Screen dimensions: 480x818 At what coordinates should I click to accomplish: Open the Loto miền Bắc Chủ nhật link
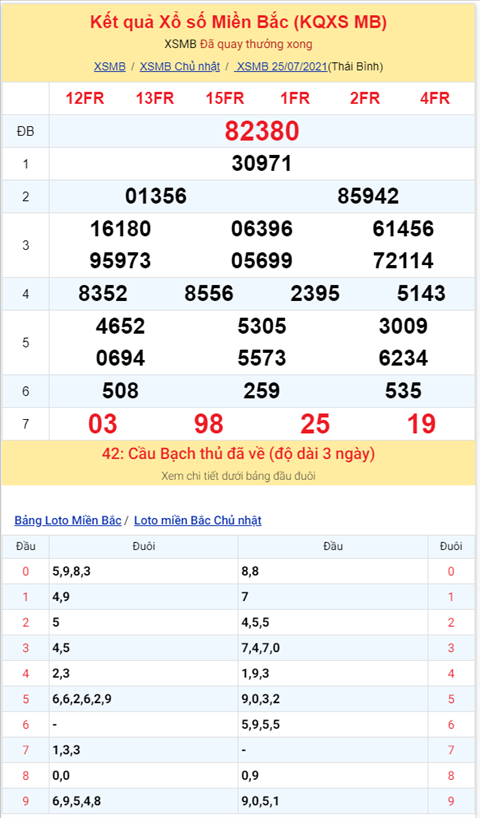(198, 520)
